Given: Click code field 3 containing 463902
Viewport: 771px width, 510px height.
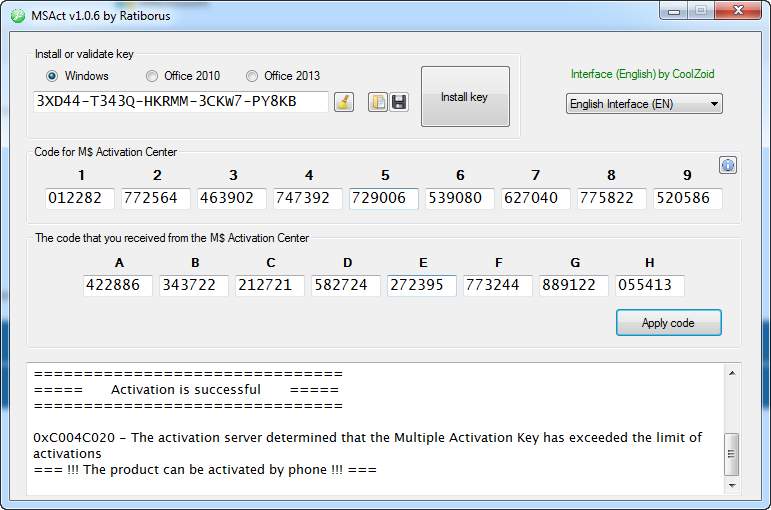Looking at the screenshot, I should tap(232, 198).
